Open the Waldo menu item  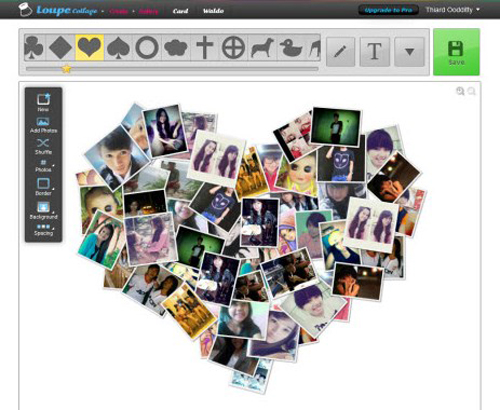point(213,11)
